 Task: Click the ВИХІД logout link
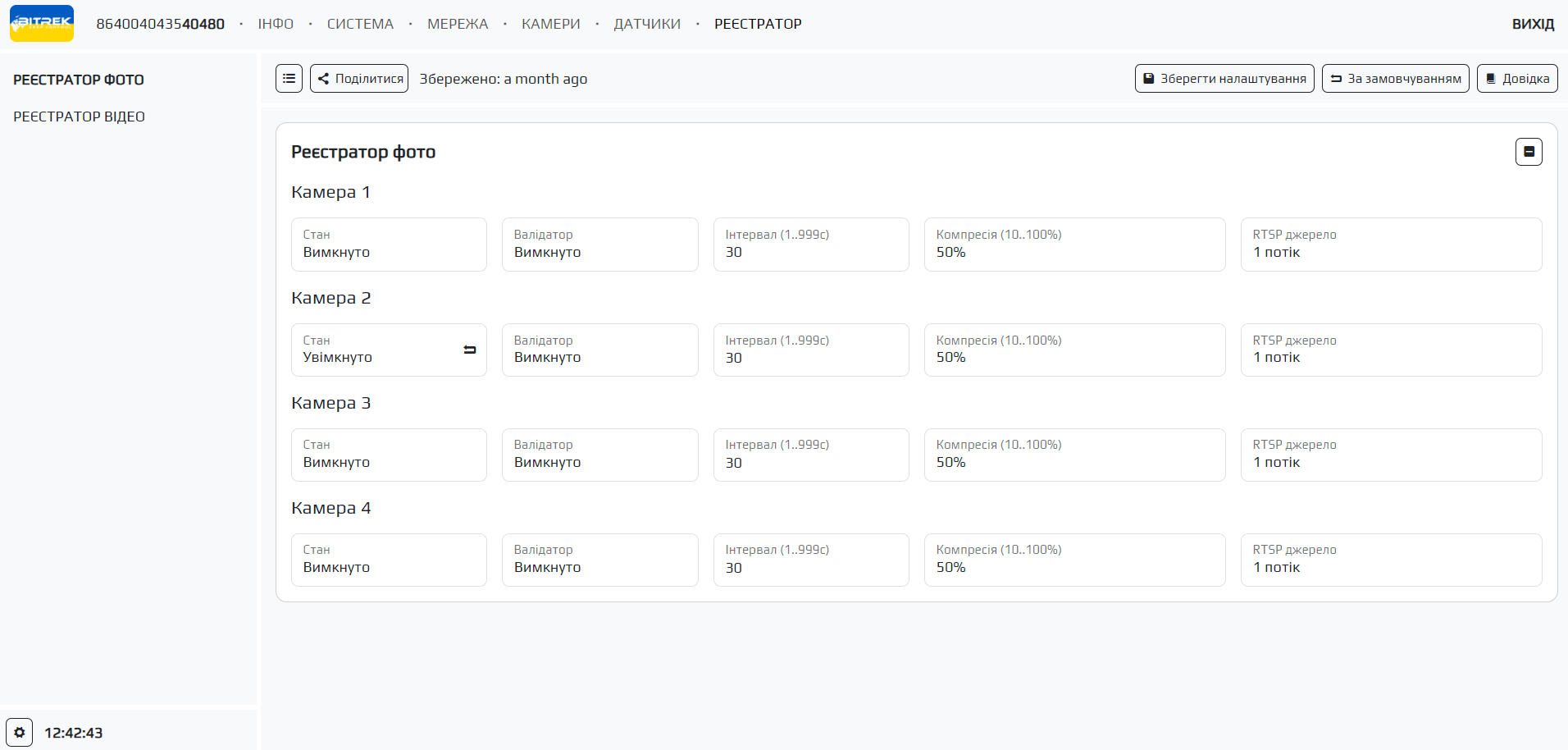coord(1533,24)
